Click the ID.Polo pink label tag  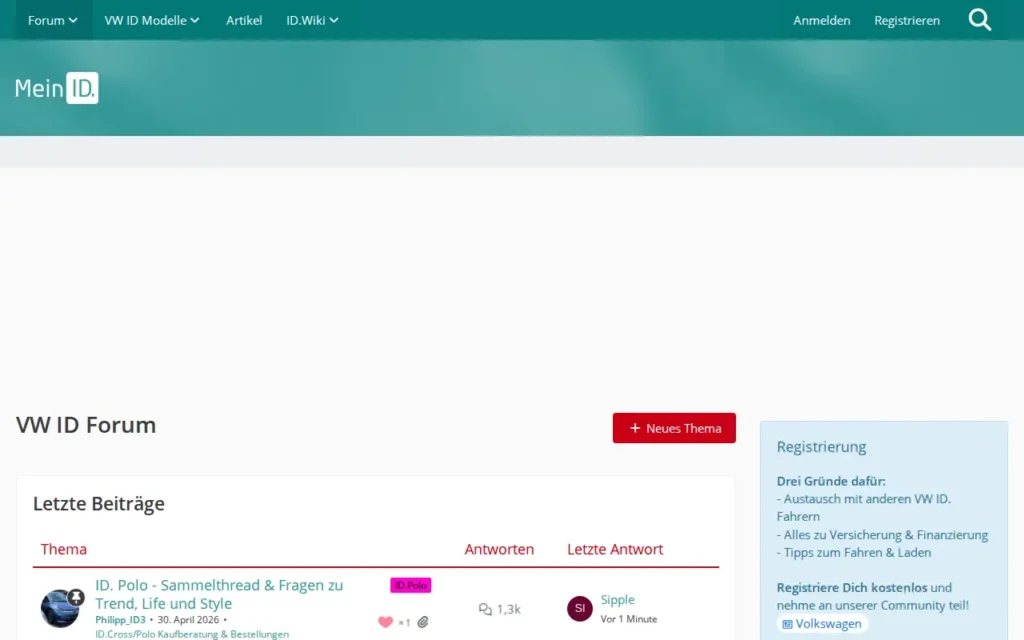(411, 585)
